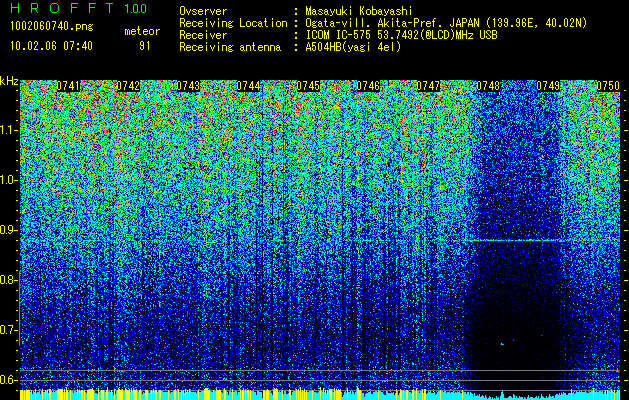629x400 pixels.
Task: Click the 0743 time marker
Action: point(188,86)
